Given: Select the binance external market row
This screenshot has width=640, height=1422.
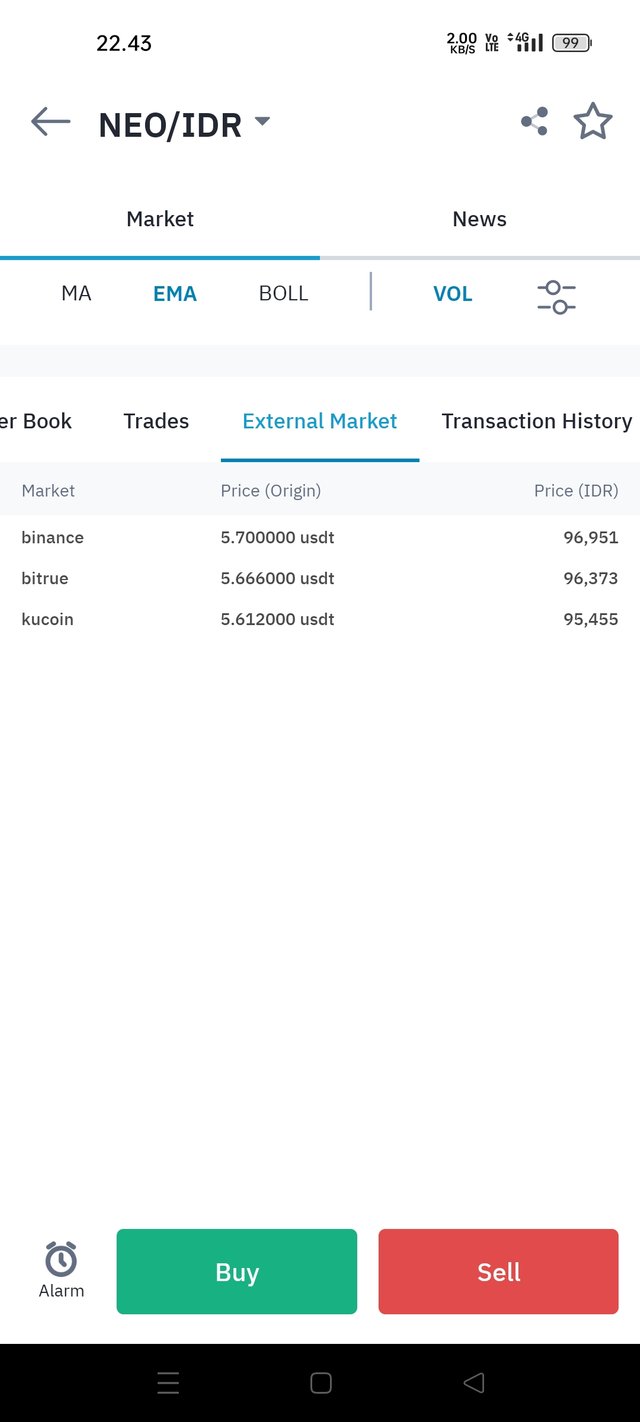Looking at the screenshot, I should pos(320,537).
